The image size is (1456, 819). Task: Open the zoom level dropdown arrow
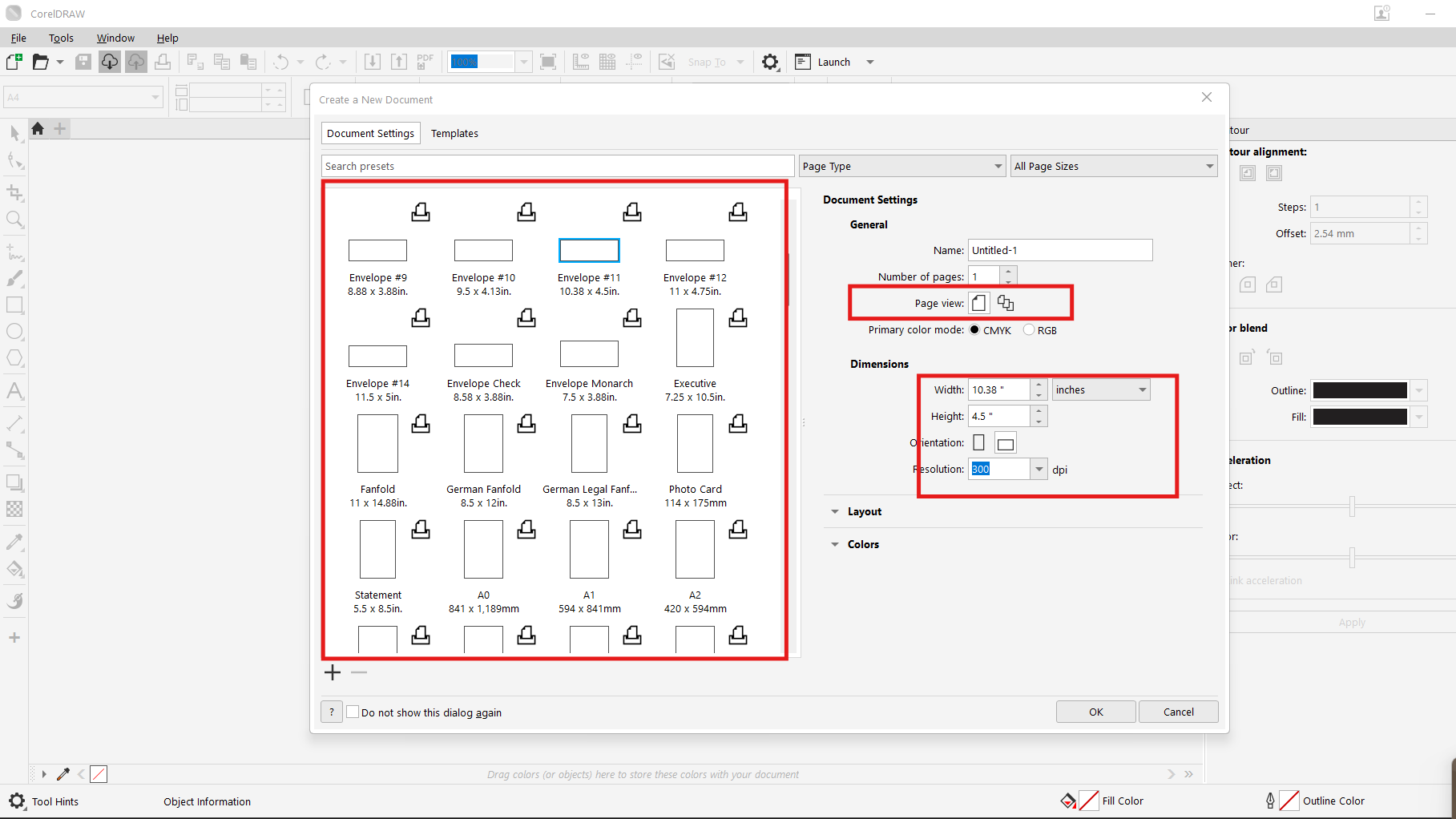[x=523, y=62]
